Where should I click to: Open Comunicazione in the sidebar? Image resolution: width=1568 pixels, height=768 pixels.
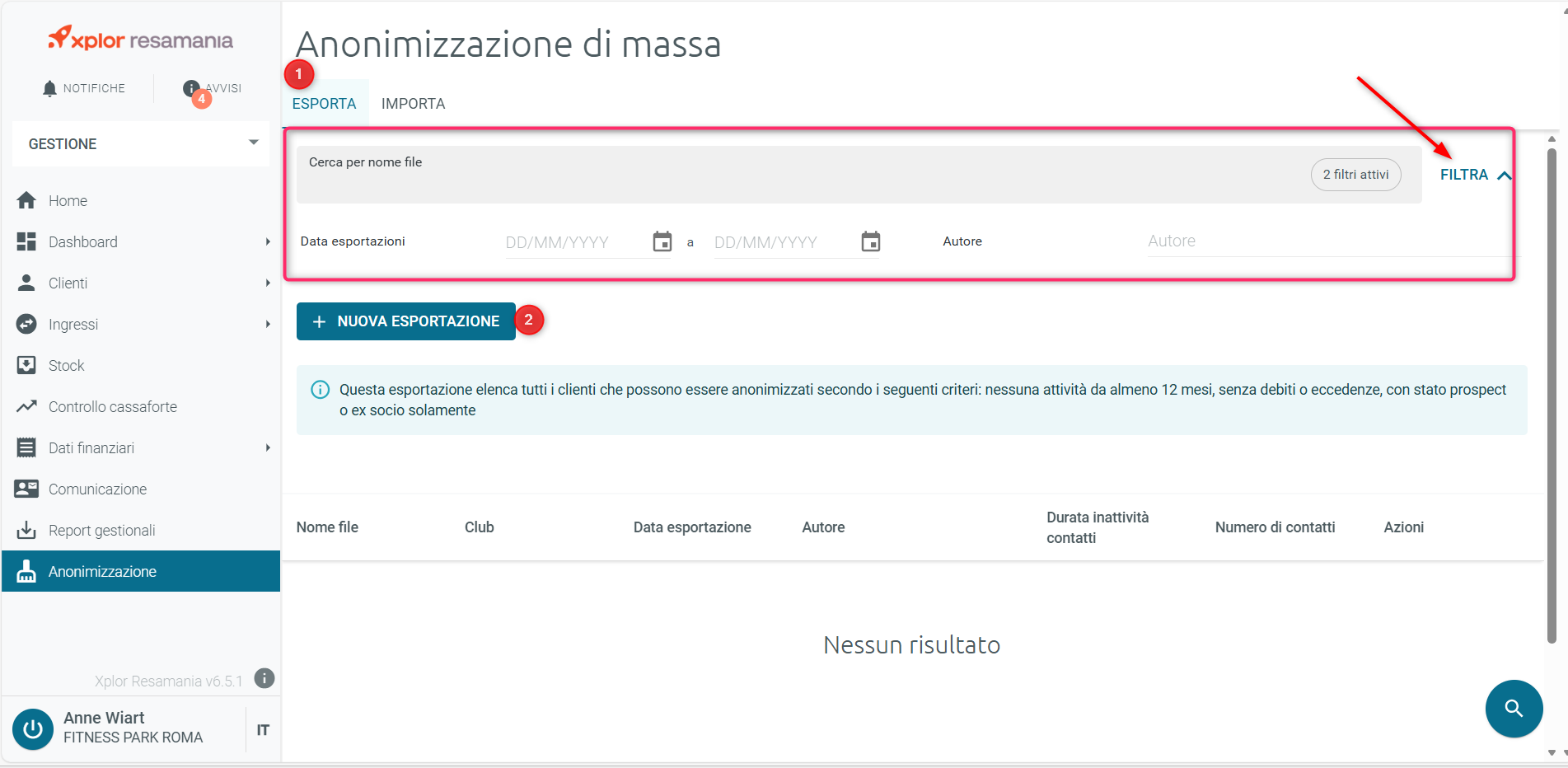click(141, 489)
